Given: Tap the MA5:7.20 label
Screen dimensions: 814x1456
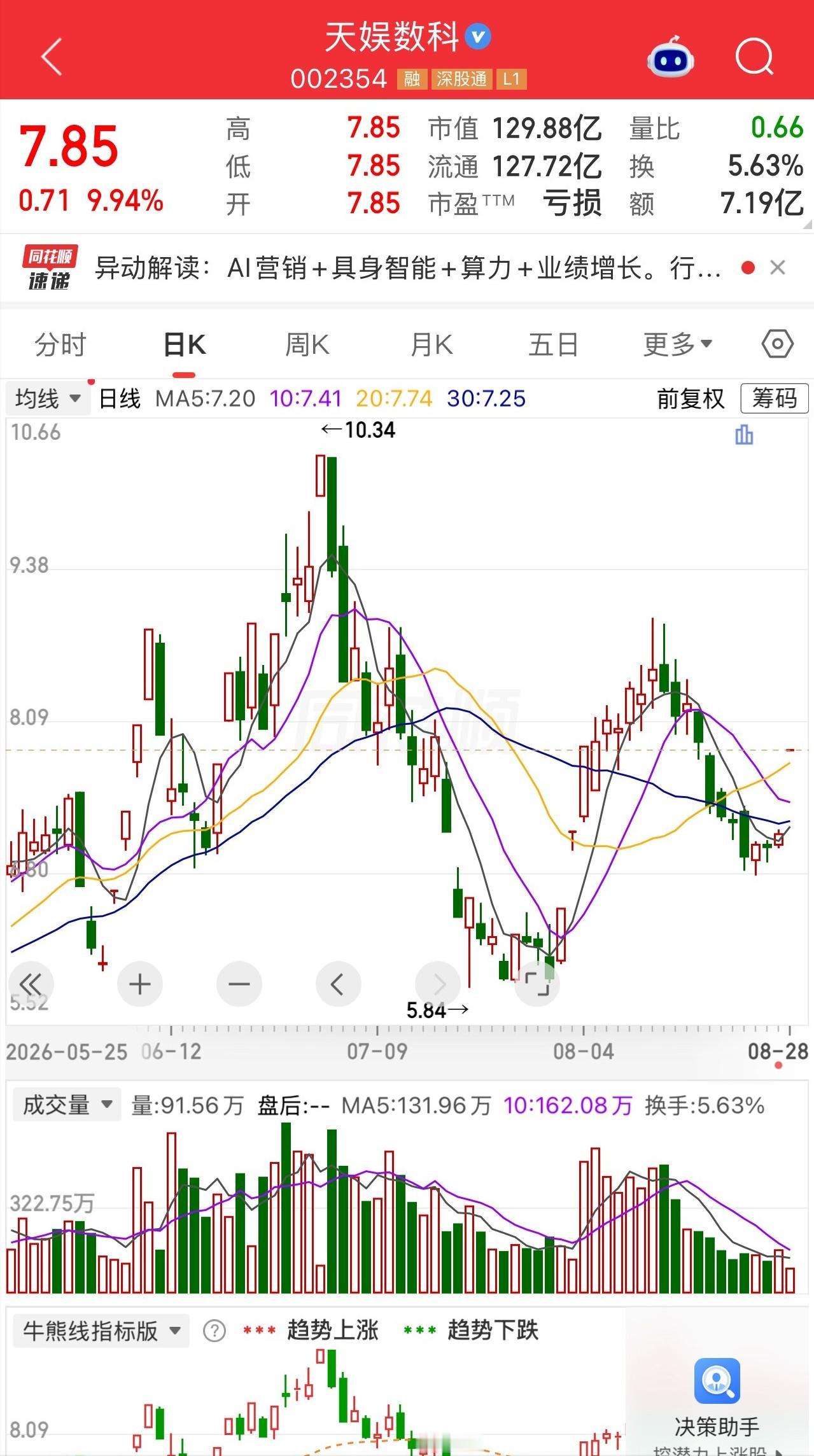Looking at the screenshot, I should click(x=205, y=399).
